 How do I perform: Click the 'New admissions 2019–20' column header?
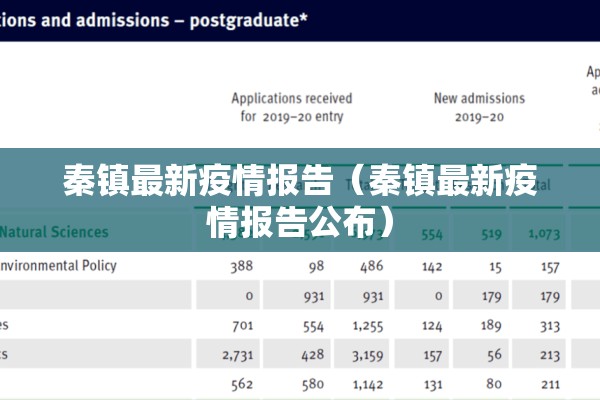point(479,107)
